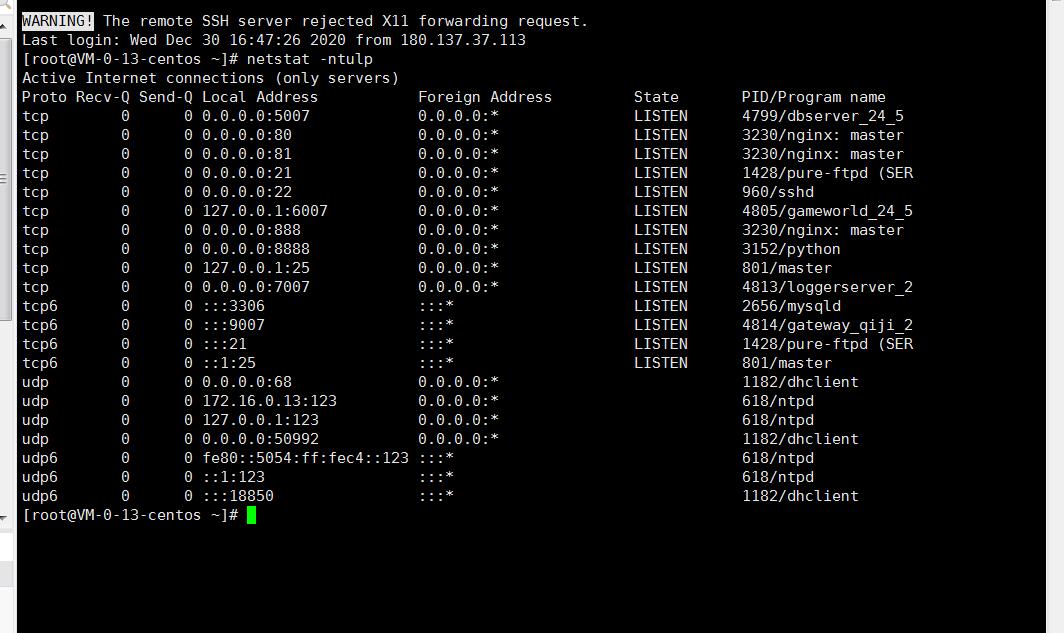1064x633 pixels.
Task: Click the 960/sshd process entry
Action: 777,192
